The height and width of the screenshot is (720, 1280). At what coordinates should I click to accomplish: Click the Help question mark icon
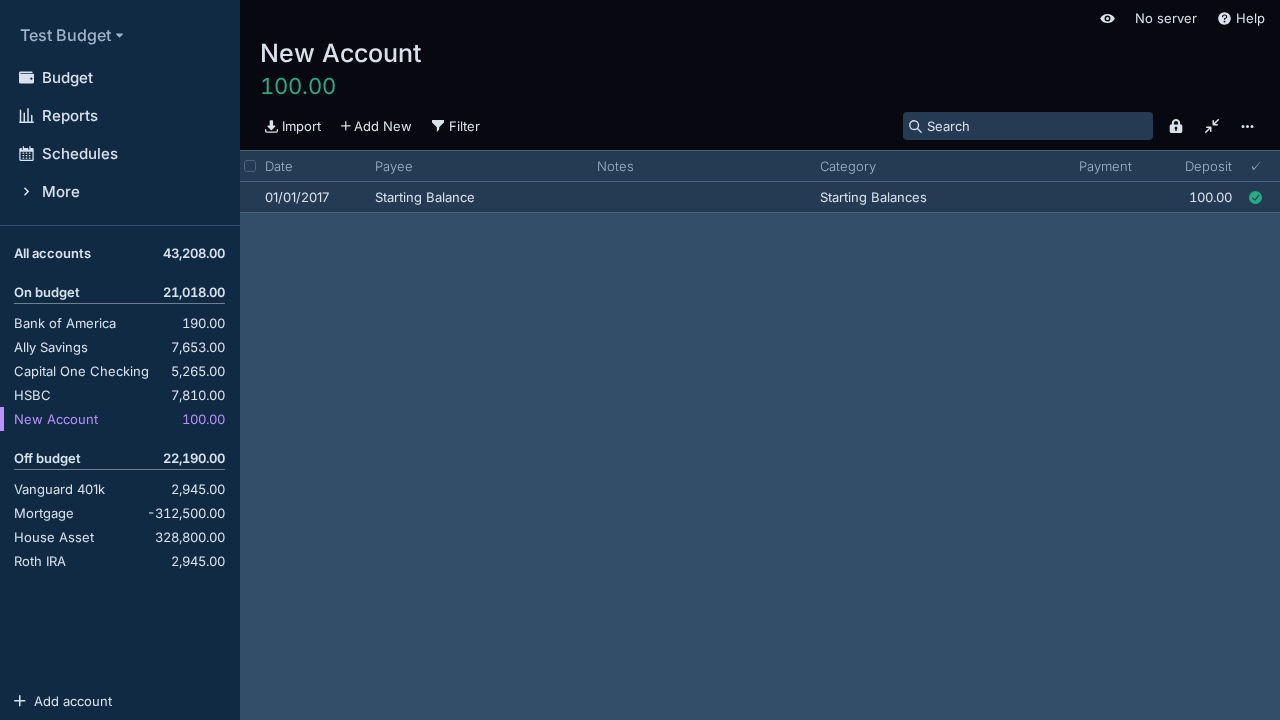point(1224,19)
